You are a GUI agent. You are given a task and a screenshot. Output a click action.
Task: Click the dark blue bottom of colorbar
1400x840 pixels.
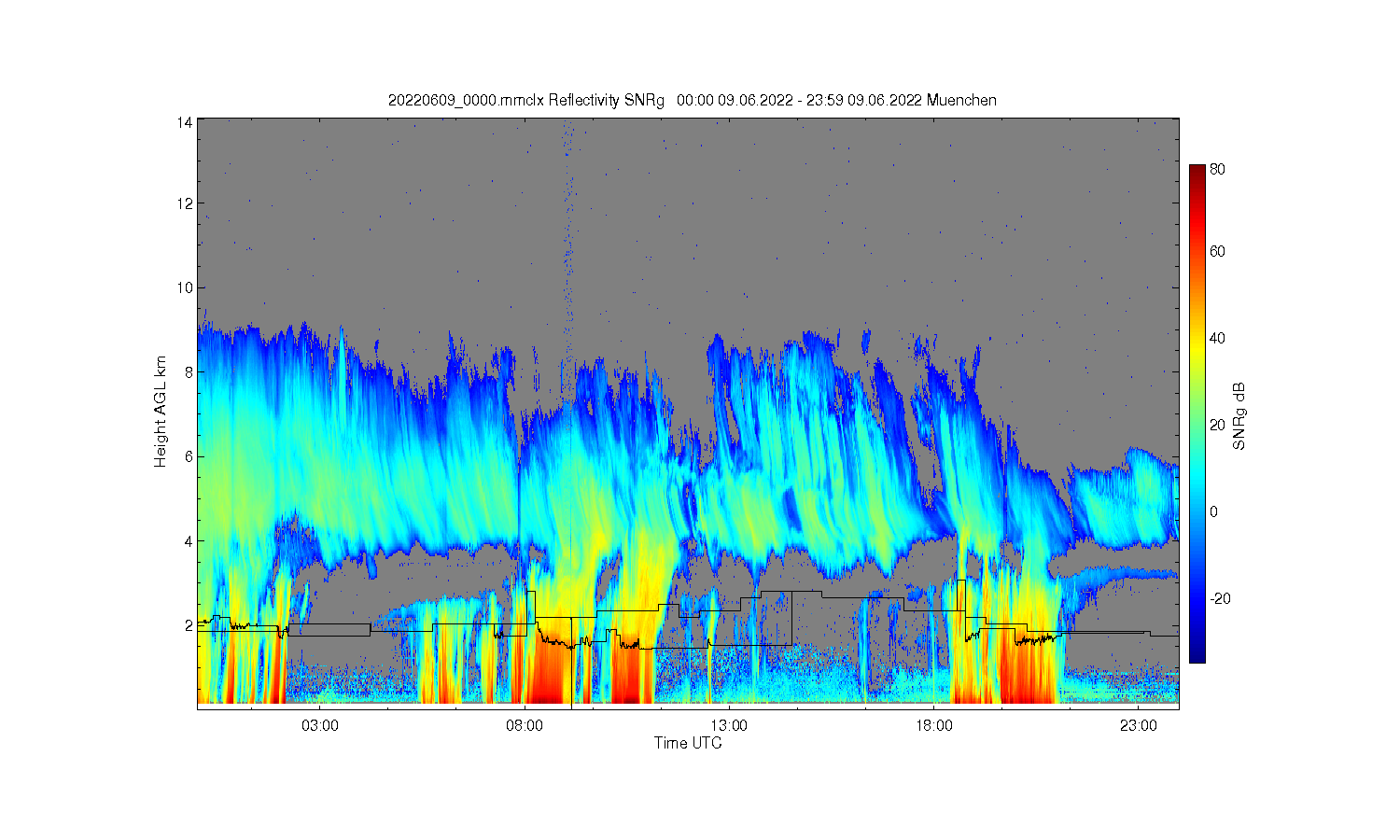1197,653
